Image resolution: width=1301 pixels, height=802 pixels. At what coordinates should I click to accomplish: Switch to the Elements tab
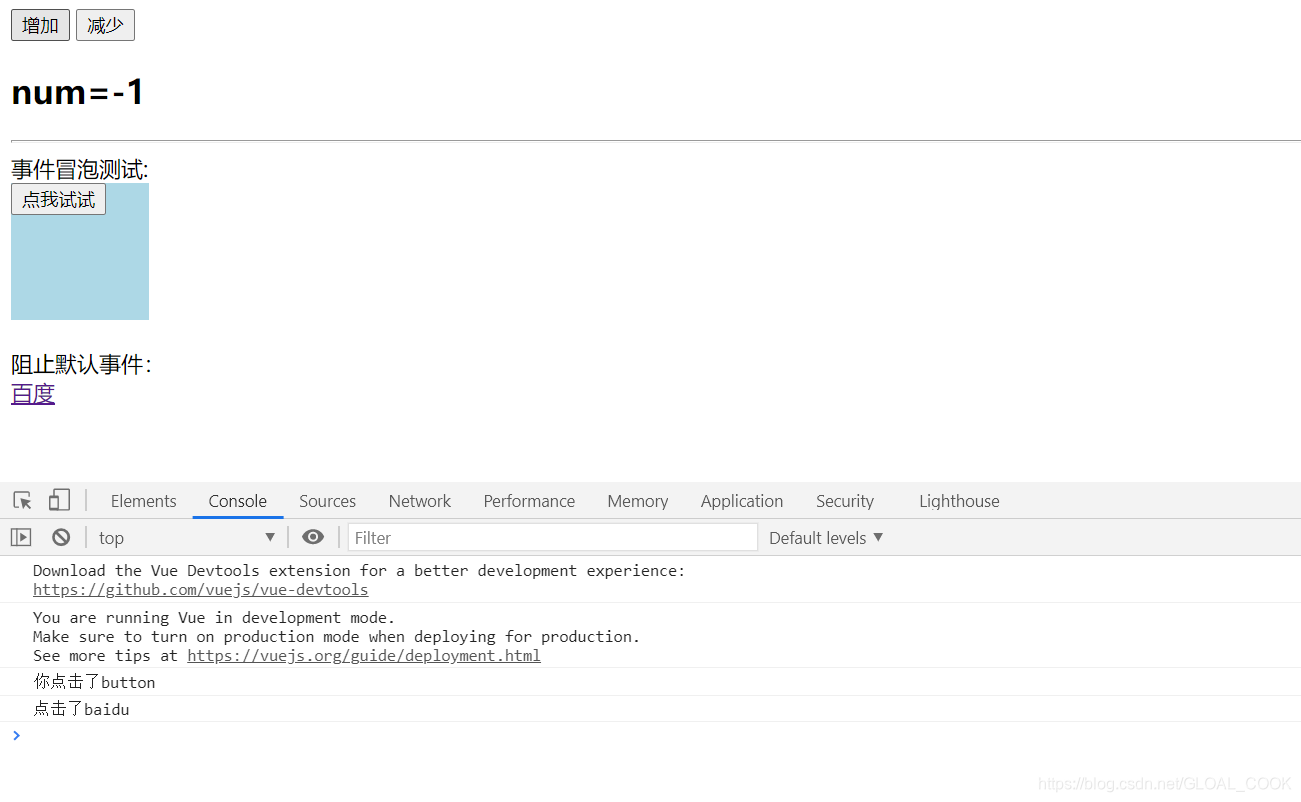[143, 501]
